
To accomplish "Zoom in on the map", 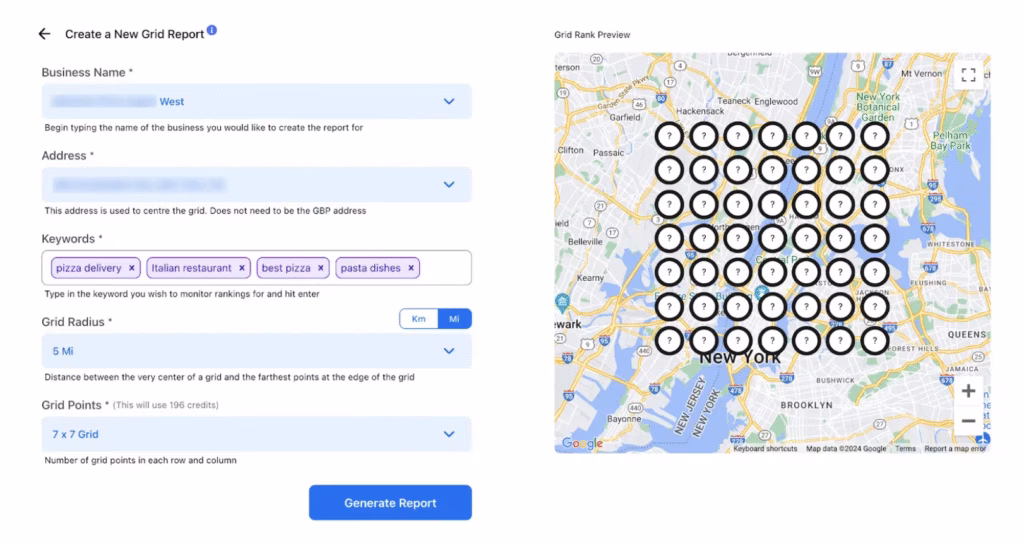I will (x=968, y=391).
